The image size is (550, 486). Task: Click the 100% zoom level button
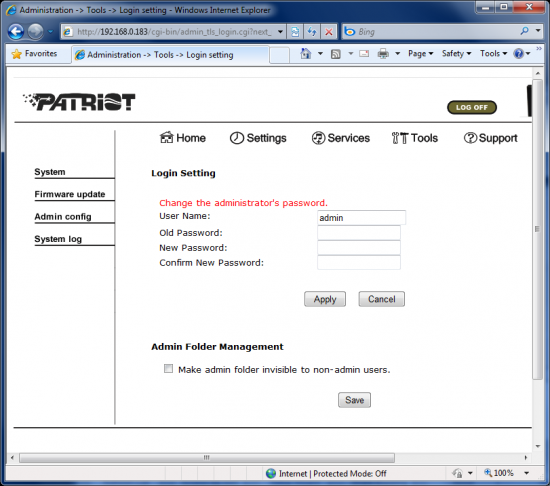pyautogui.click(x=499, y=473)
